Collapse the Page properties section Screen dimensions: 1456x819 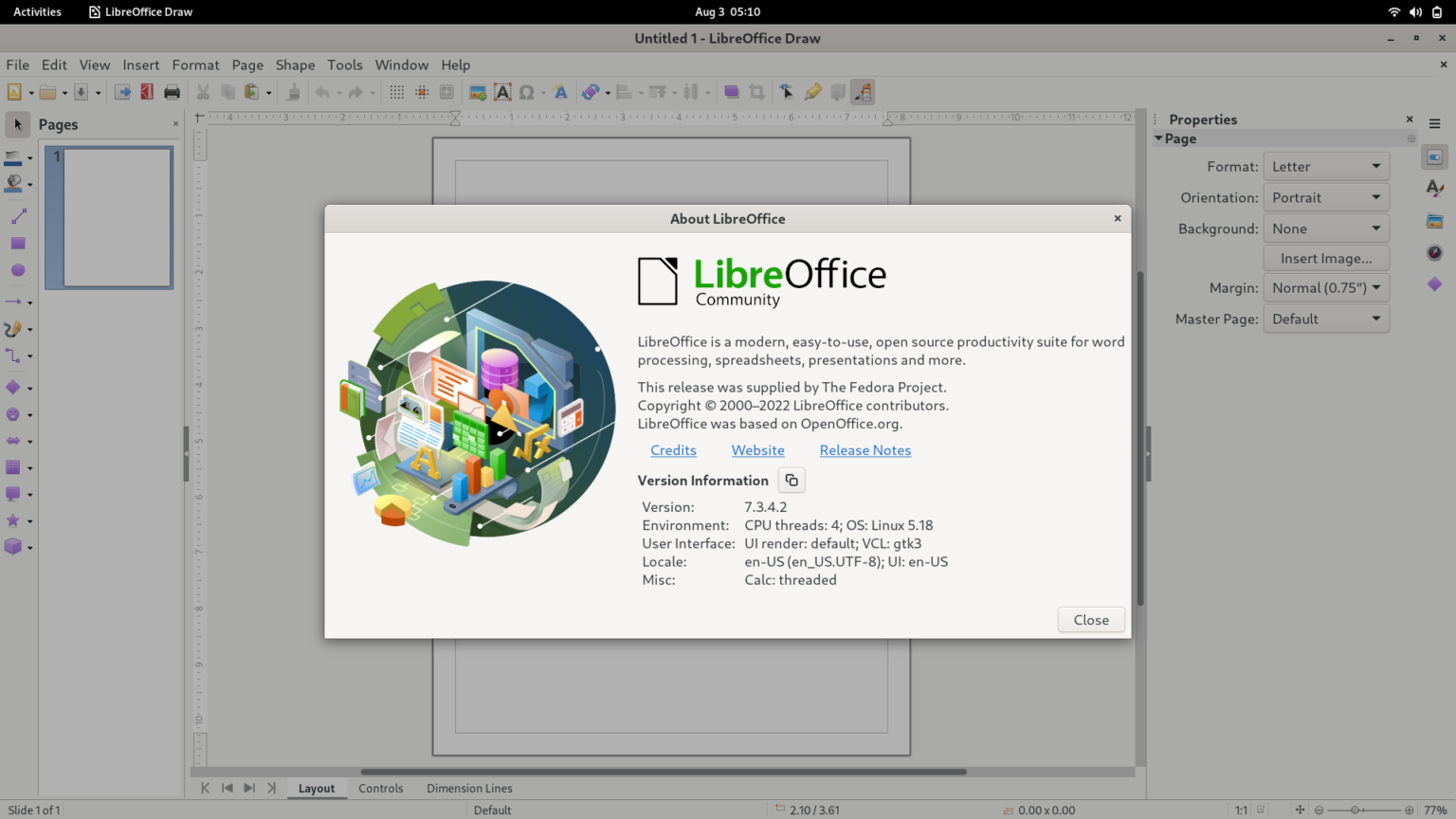point(1157,137)
